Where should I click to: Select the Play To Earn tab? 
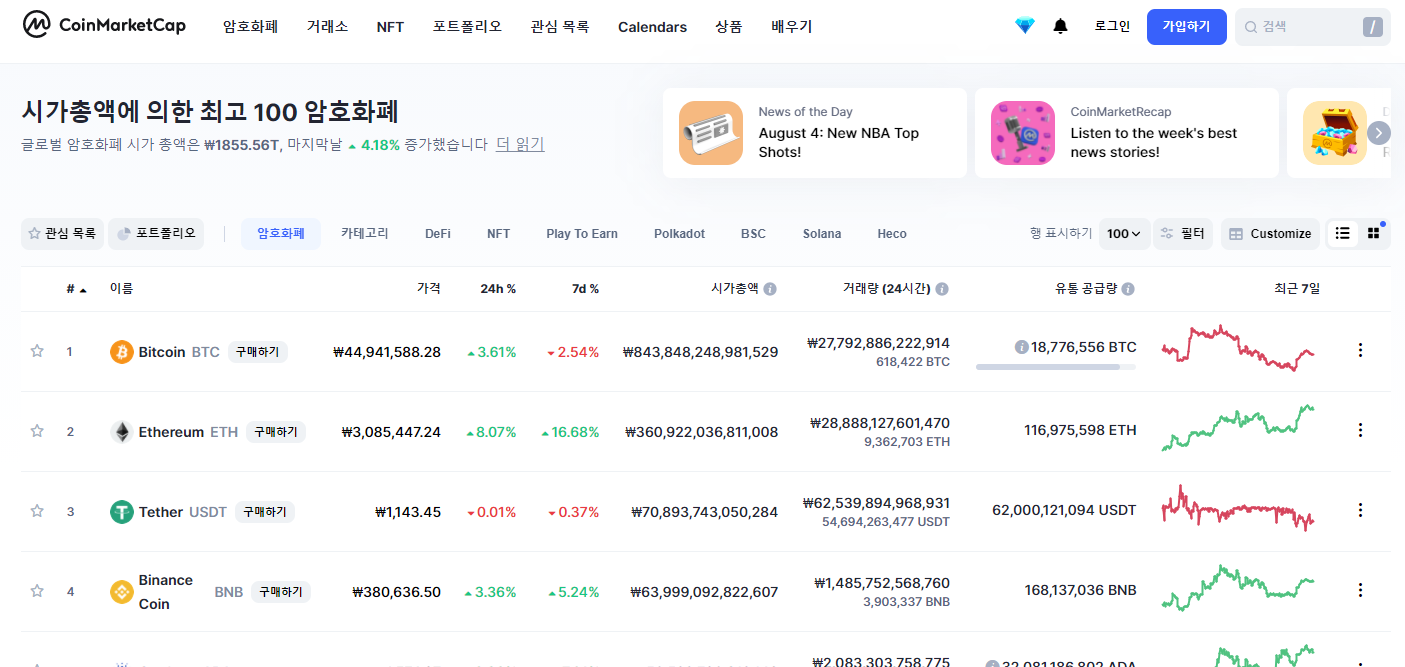coord(582,234)
